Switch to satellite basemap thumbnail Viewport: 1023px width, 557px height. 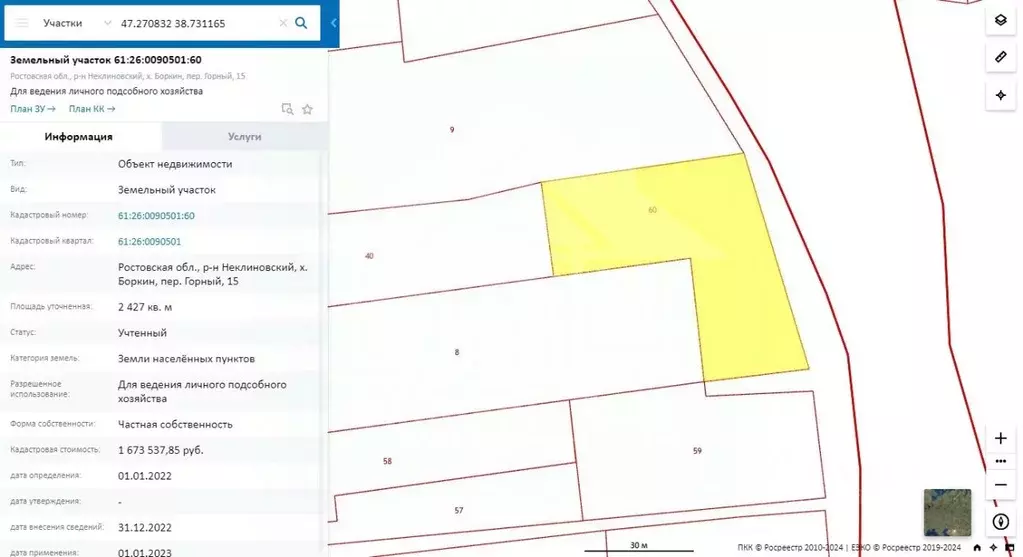pos(946,513)
